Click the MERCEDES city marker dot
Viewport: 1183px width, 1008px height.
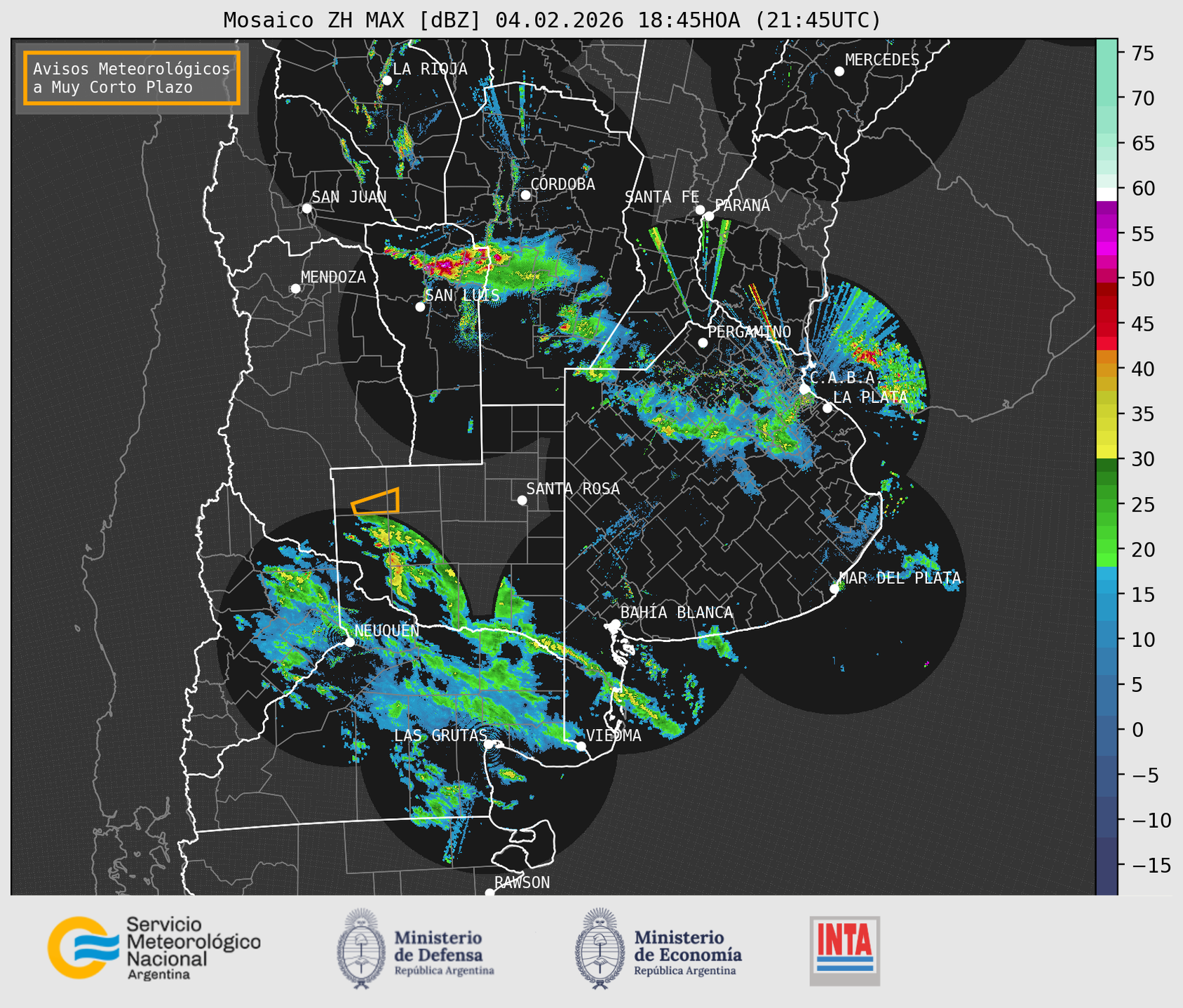(x=839, y=71)
